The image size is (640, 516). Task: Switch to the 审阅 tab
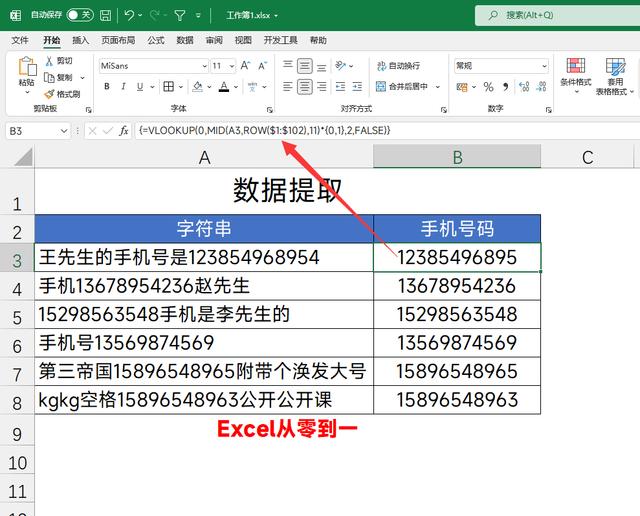click(214, 40)
